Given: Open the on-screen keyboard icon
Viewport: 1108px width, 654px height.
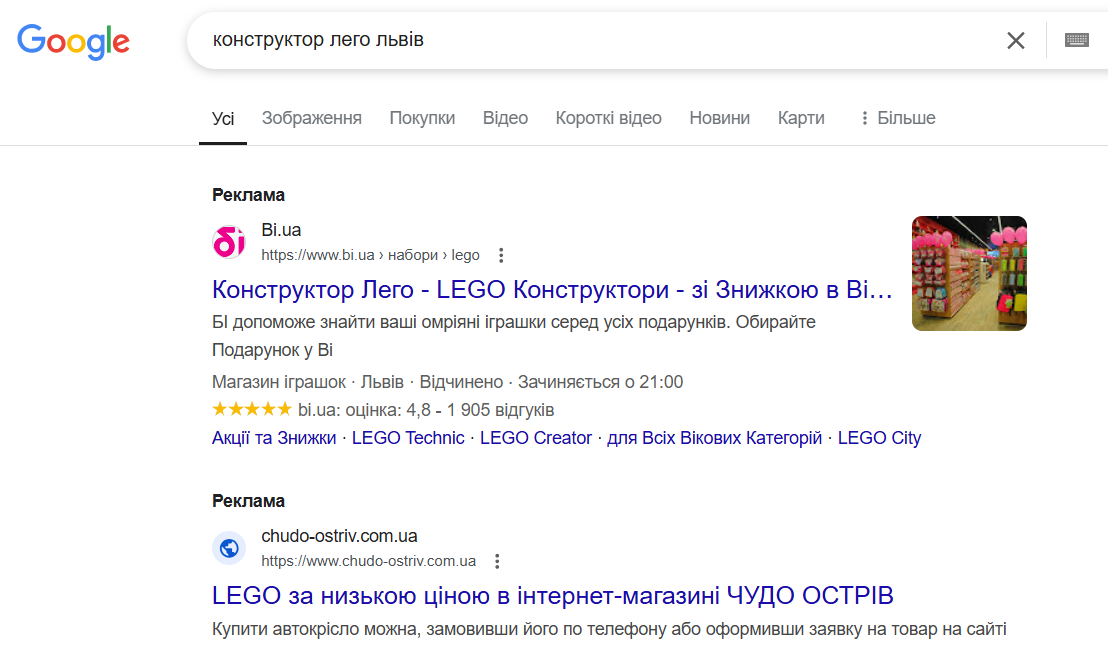Looking at the screenshot, I should coord(1076,39).
